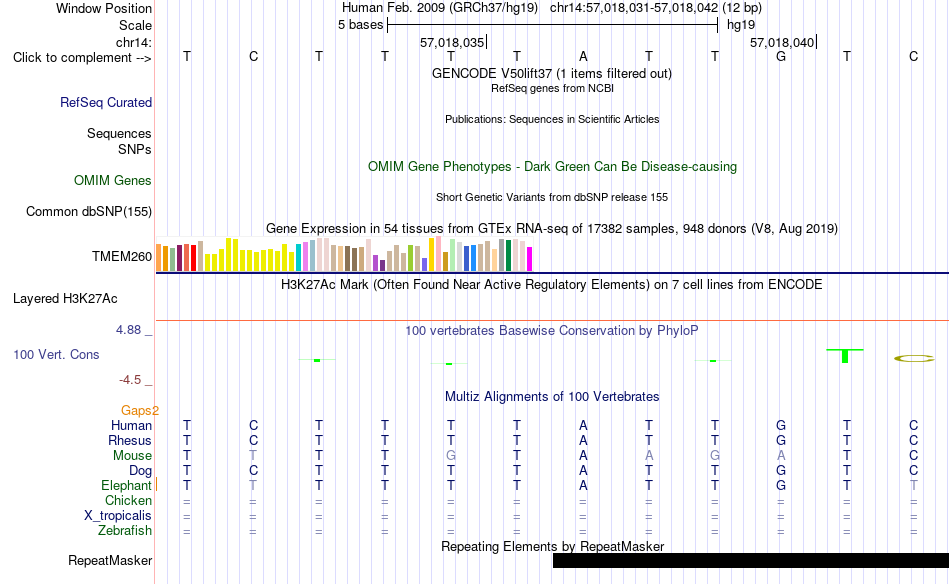Select the Rhesus alignment row label
The width and height of the screenshot is (950, 584).
tap(130, 440)
